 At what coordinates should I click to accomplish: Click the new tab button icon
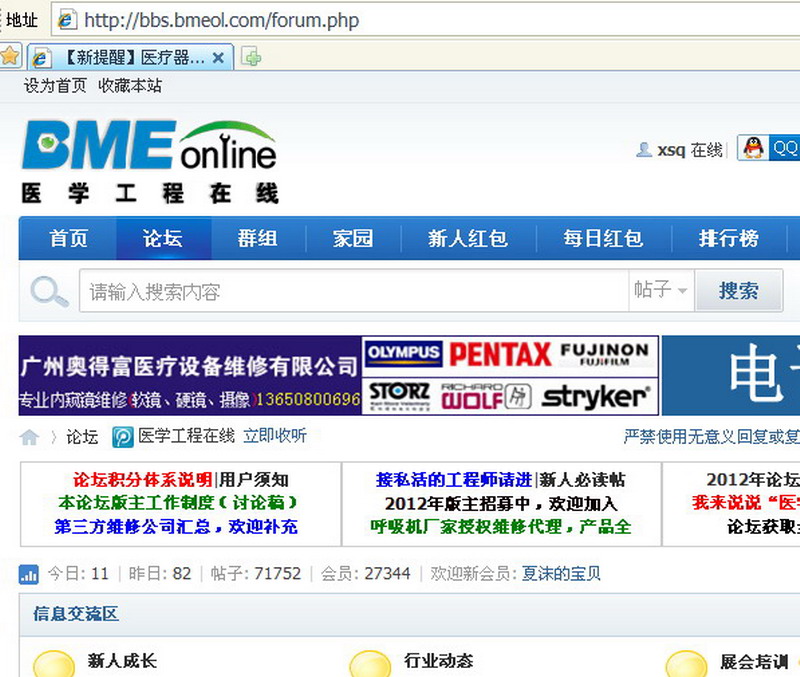252,57
